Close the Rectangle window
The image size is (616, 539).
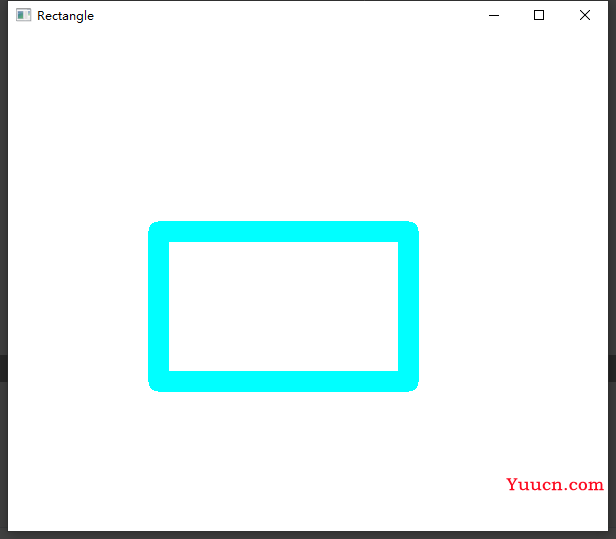[585, 15]
